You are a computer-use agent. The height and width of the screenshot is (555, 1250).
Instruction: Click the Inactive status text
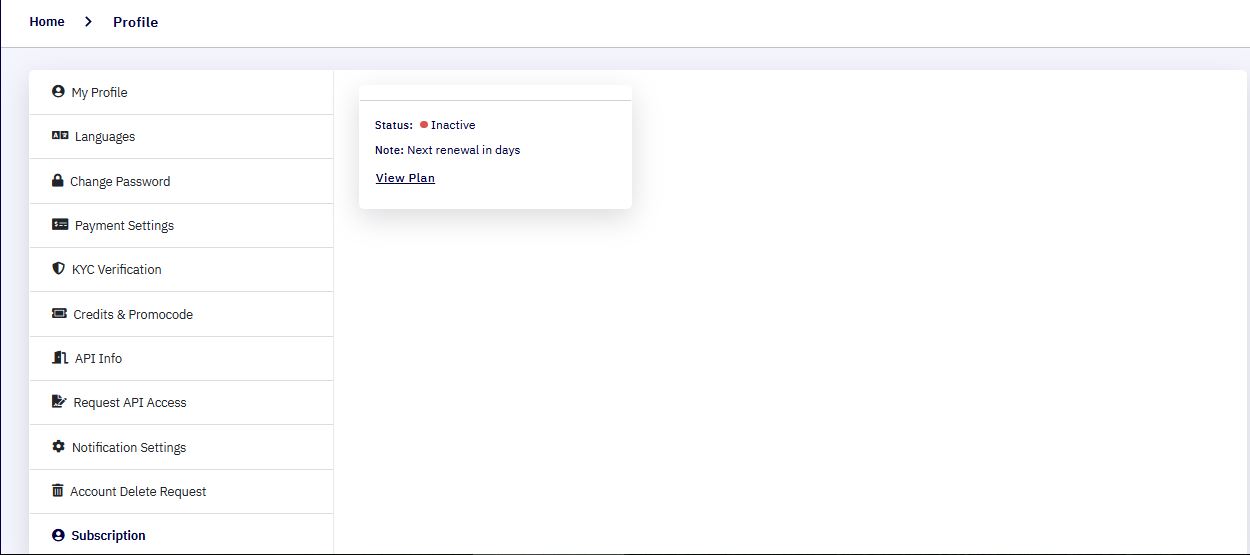pyautogui.click(x=453, y=125)
